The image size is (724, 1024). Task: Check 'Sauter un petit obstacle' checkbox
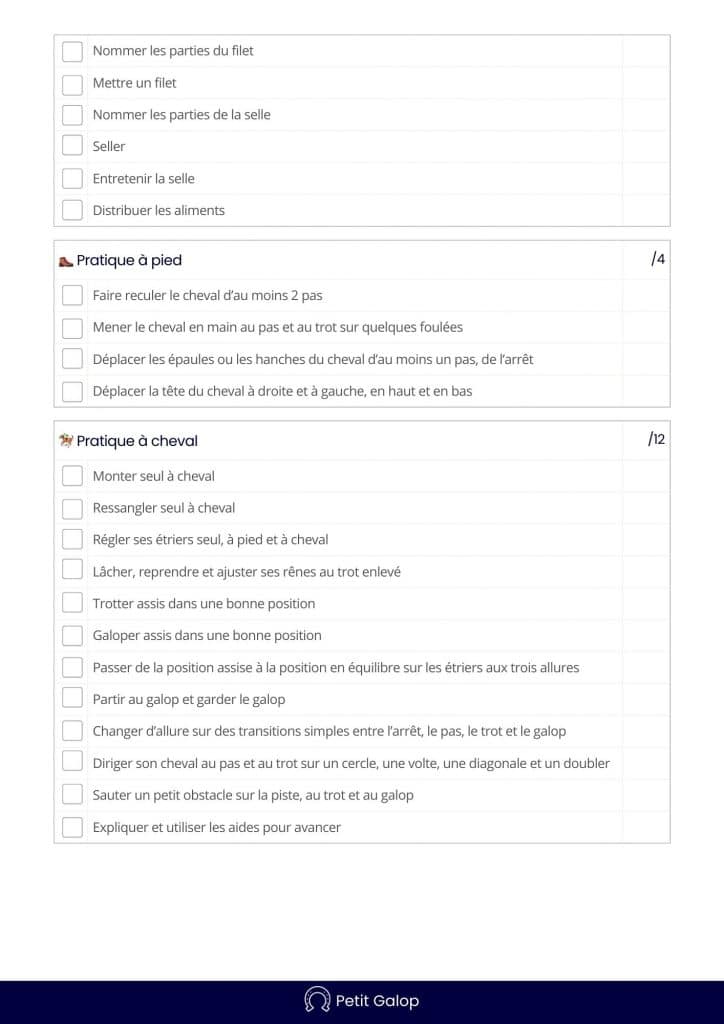pos(72,795)
